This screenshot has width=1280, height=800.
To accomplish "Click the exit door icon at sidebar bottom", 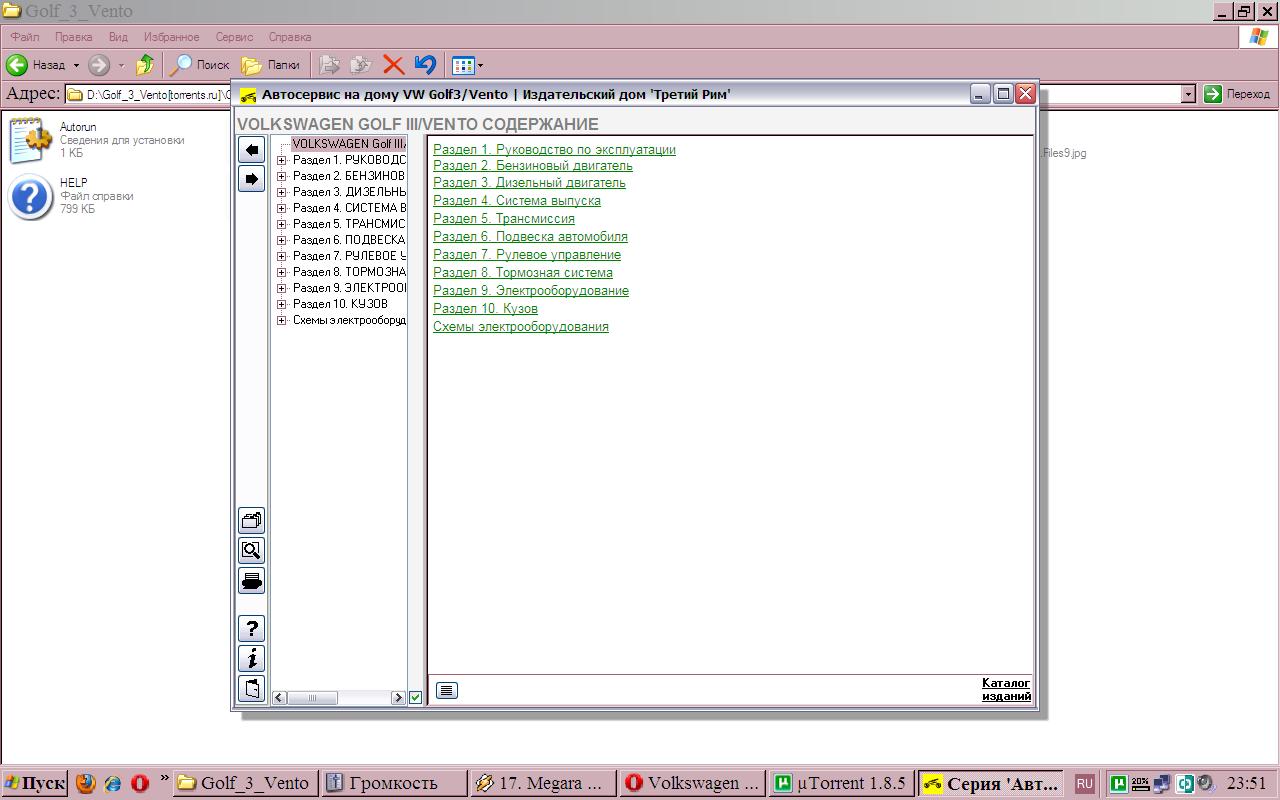I will 251,688.
